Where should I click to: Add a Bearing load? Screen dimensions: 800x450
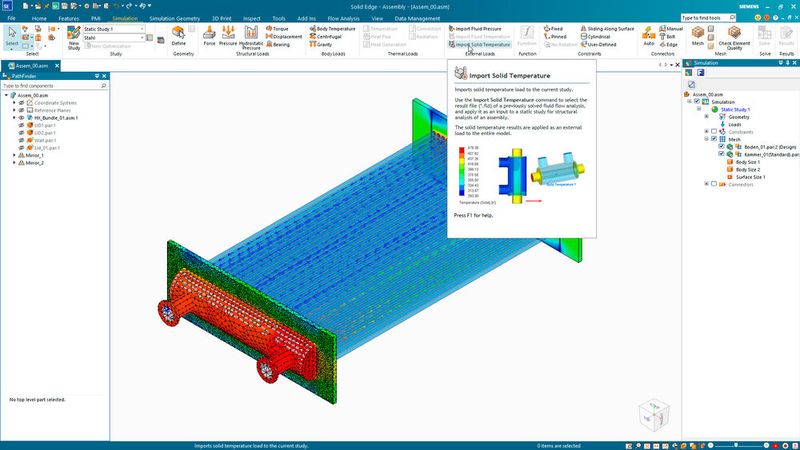pos(279,44)
